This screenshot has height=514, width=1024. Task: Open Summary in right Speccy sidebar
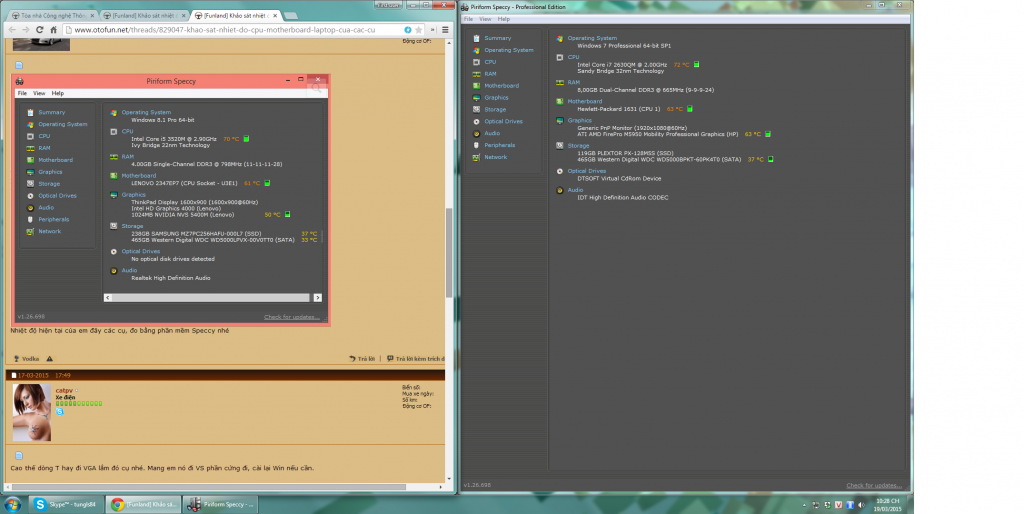tap(497, 38)
